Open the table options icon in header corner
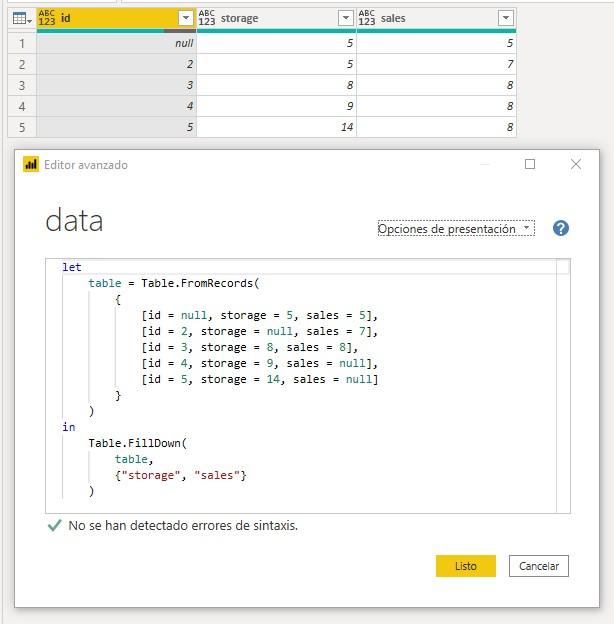Screen dimensions: 614x624 [21, 18]
